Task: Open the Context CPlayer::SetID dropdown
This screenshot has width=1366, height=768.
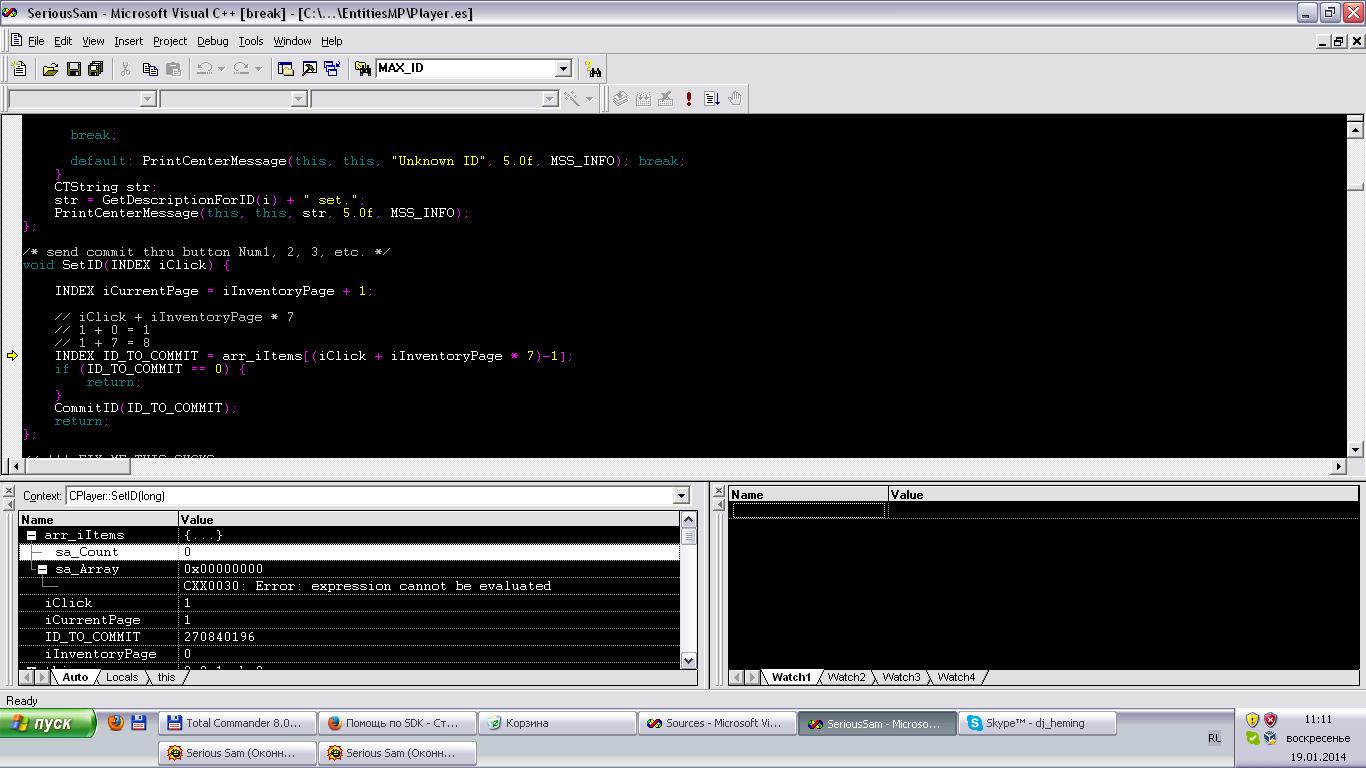Action: 681,495
